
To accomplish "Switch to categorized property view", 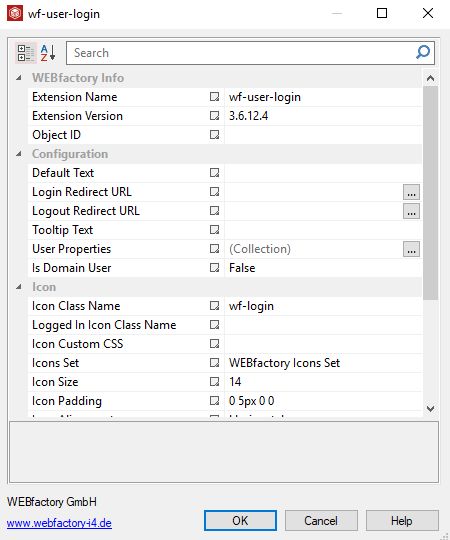I will [26, 53].
